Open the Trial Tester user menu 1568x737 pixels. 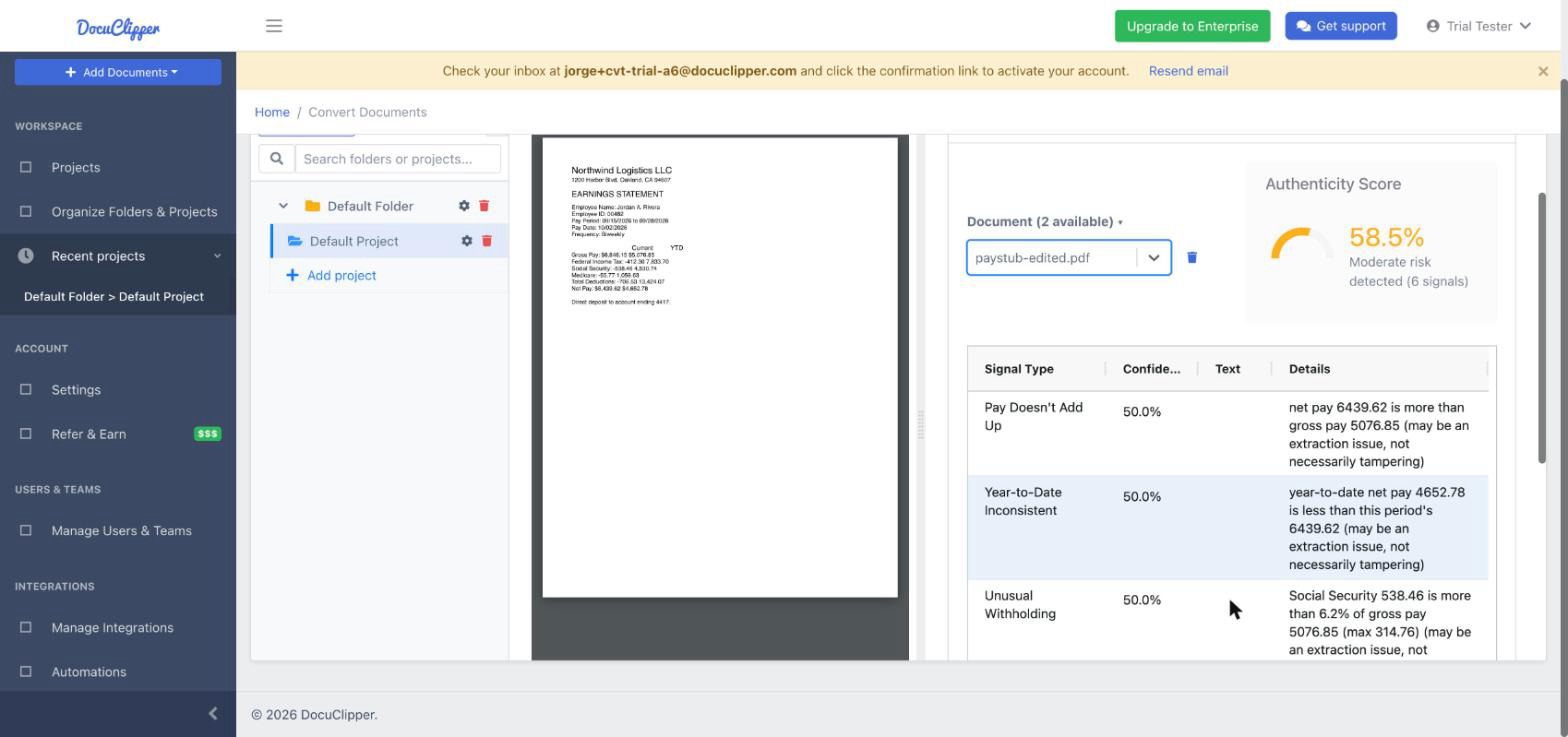click(x=1478, y=26)
